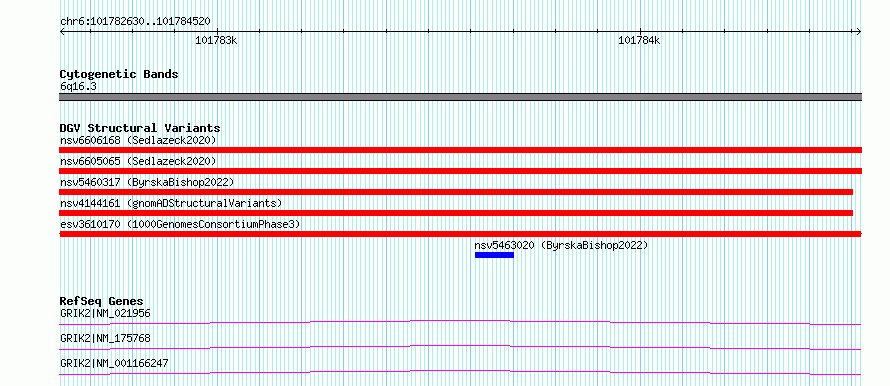Open nsv4144161 (gnomADStructuralVariants) label
The width and height of the screenshot is (890, 386).
[x=171, y=203]
